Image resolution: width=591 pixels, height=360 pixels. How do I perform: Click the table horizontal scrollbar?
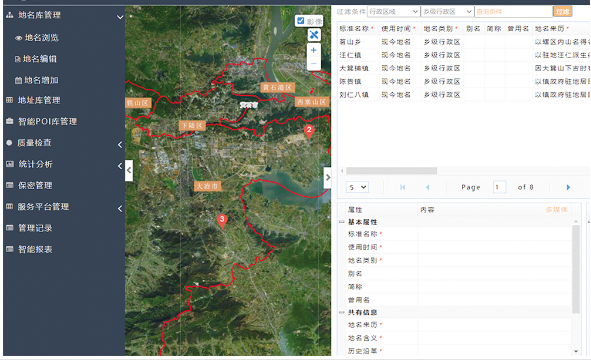coord(392,171)
